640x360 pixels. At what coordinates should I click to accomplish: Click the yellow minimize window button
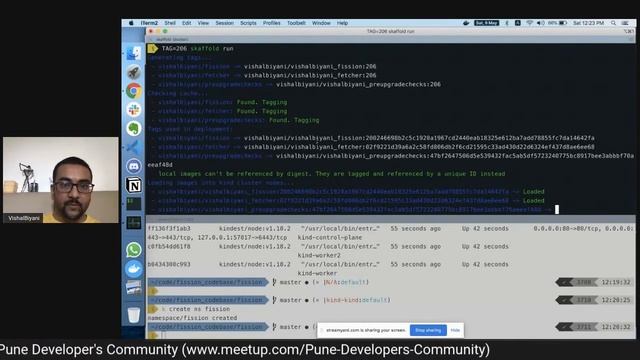click(158, 31)
